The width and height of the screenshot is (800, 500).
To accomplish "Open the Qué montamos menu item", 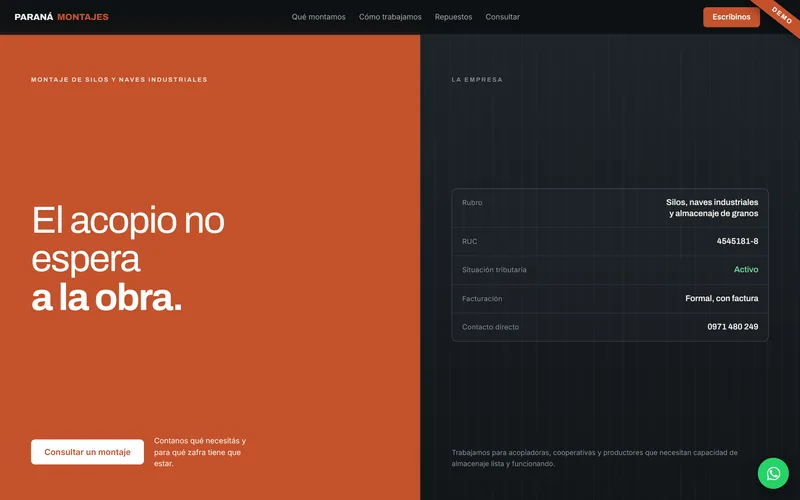I will [318, 17].
